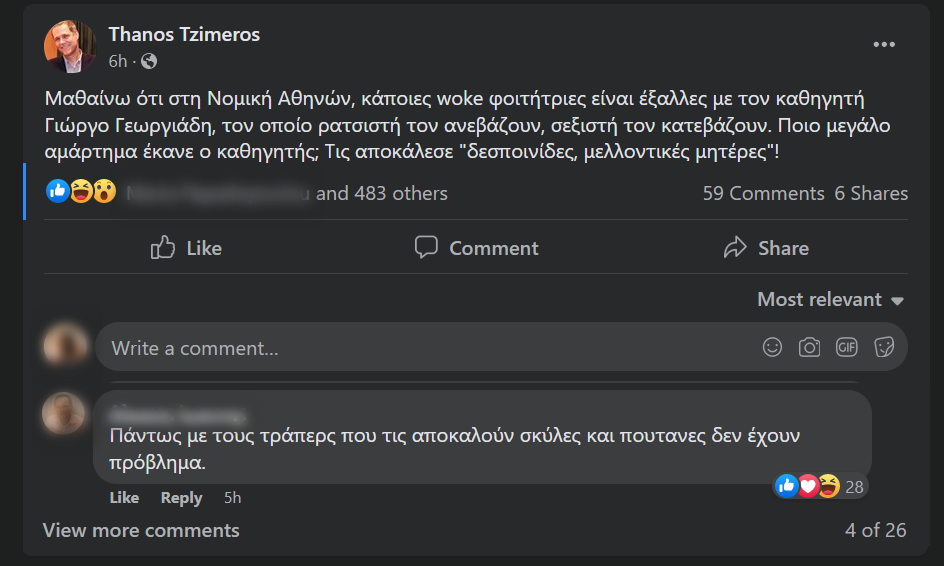Like the post by Thanos Tzimeros
The image size is (944, 566).
[186, 247]
